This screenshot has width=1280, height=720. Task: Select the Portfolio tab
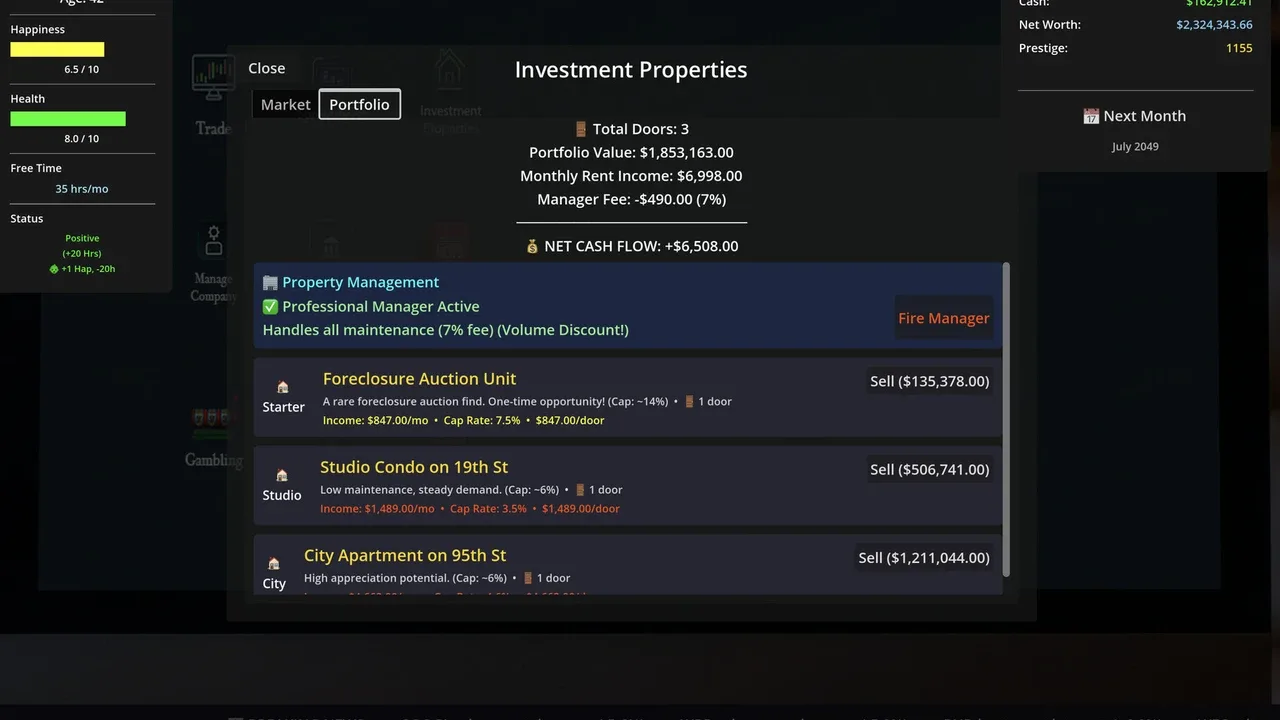(360, 104)
